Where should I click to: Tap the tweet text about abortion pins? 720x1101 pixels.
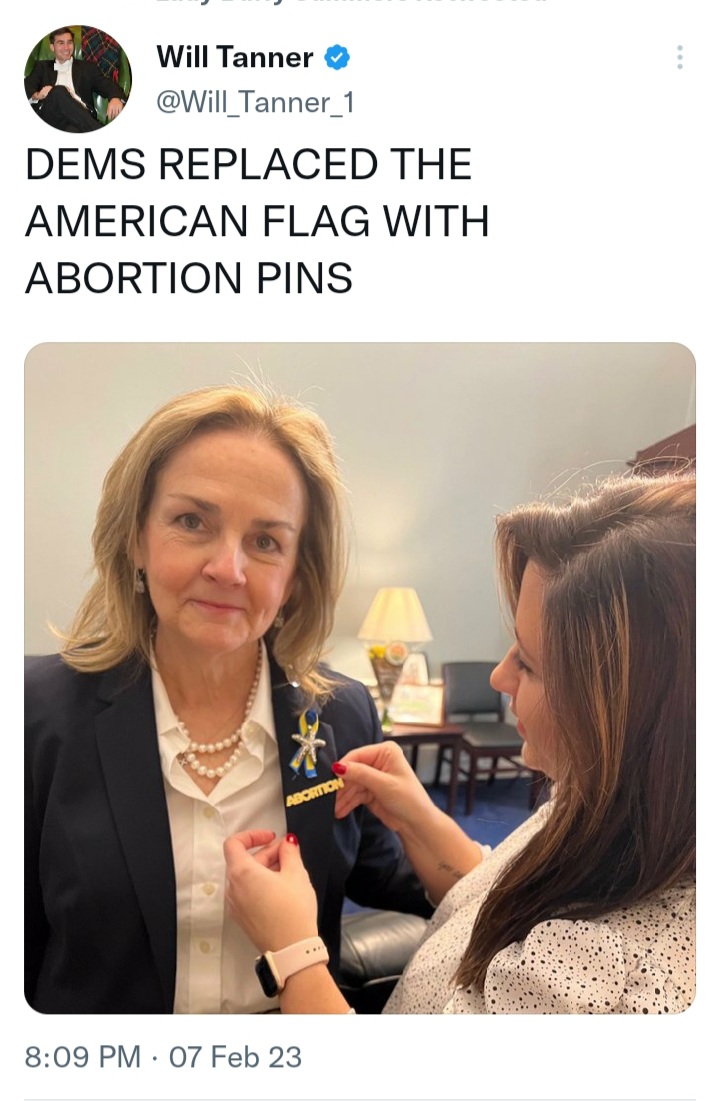(256, 220)
